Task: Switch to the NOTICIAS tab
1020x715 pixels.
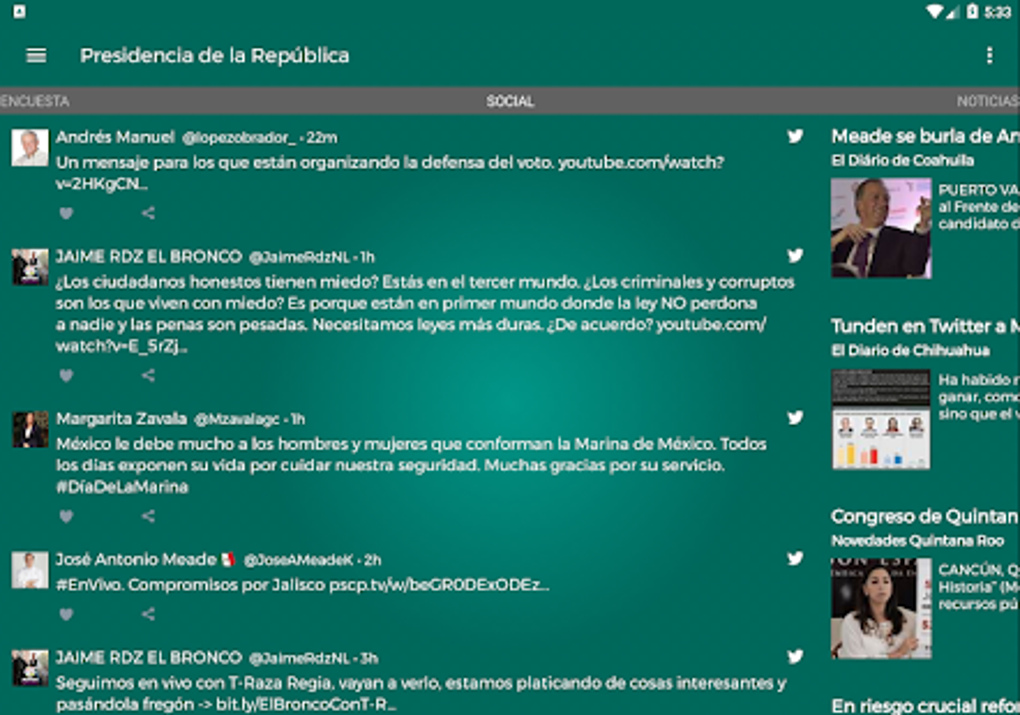Action: [x=987, y=101]
